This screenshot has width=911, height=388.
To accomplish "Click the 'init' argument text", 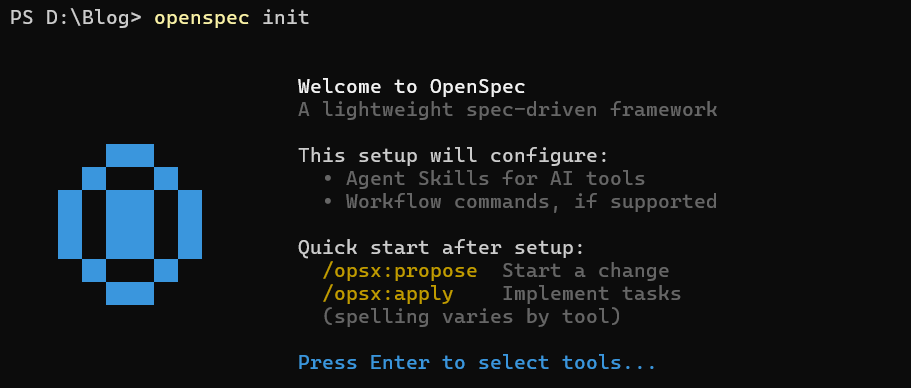I will click(286, 17).
